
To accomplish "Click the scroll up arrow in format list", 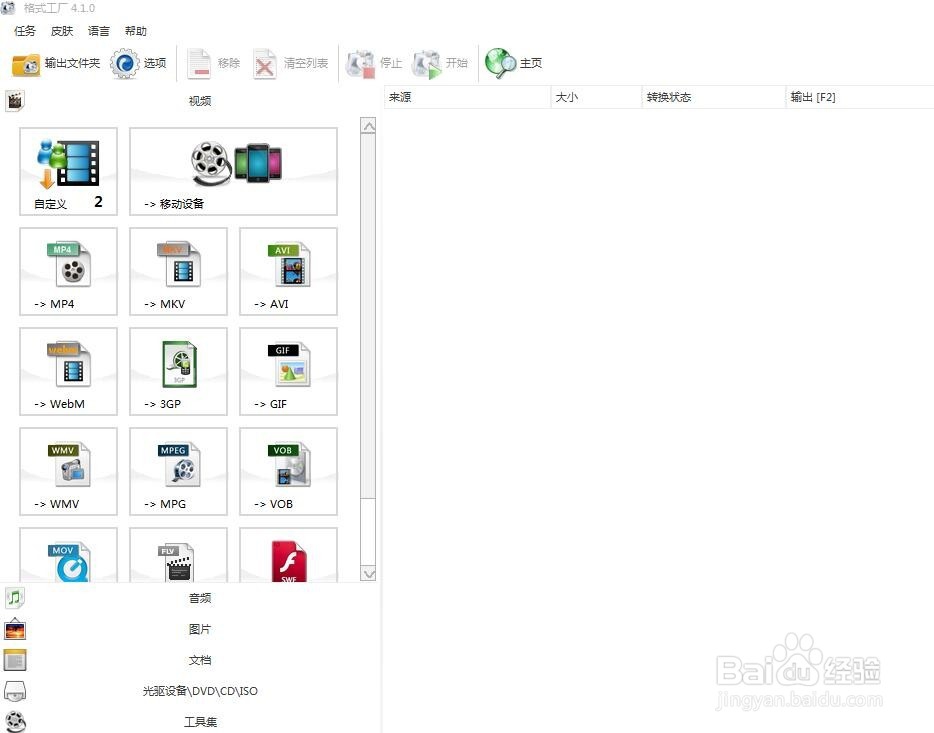I will pos(369,126).
